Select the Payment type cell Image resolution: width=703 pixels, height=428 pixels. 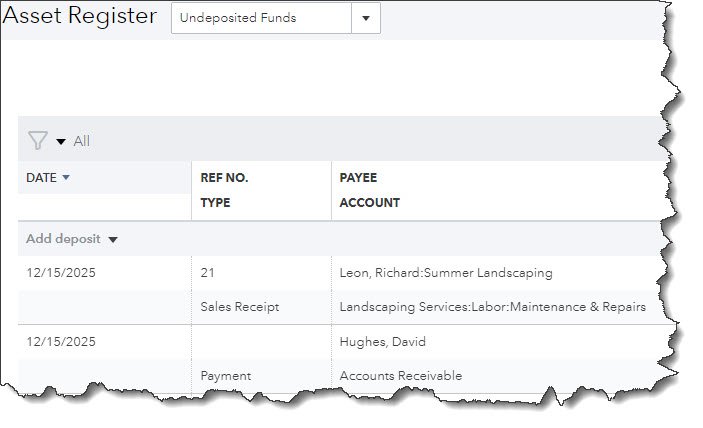point(226,376)
